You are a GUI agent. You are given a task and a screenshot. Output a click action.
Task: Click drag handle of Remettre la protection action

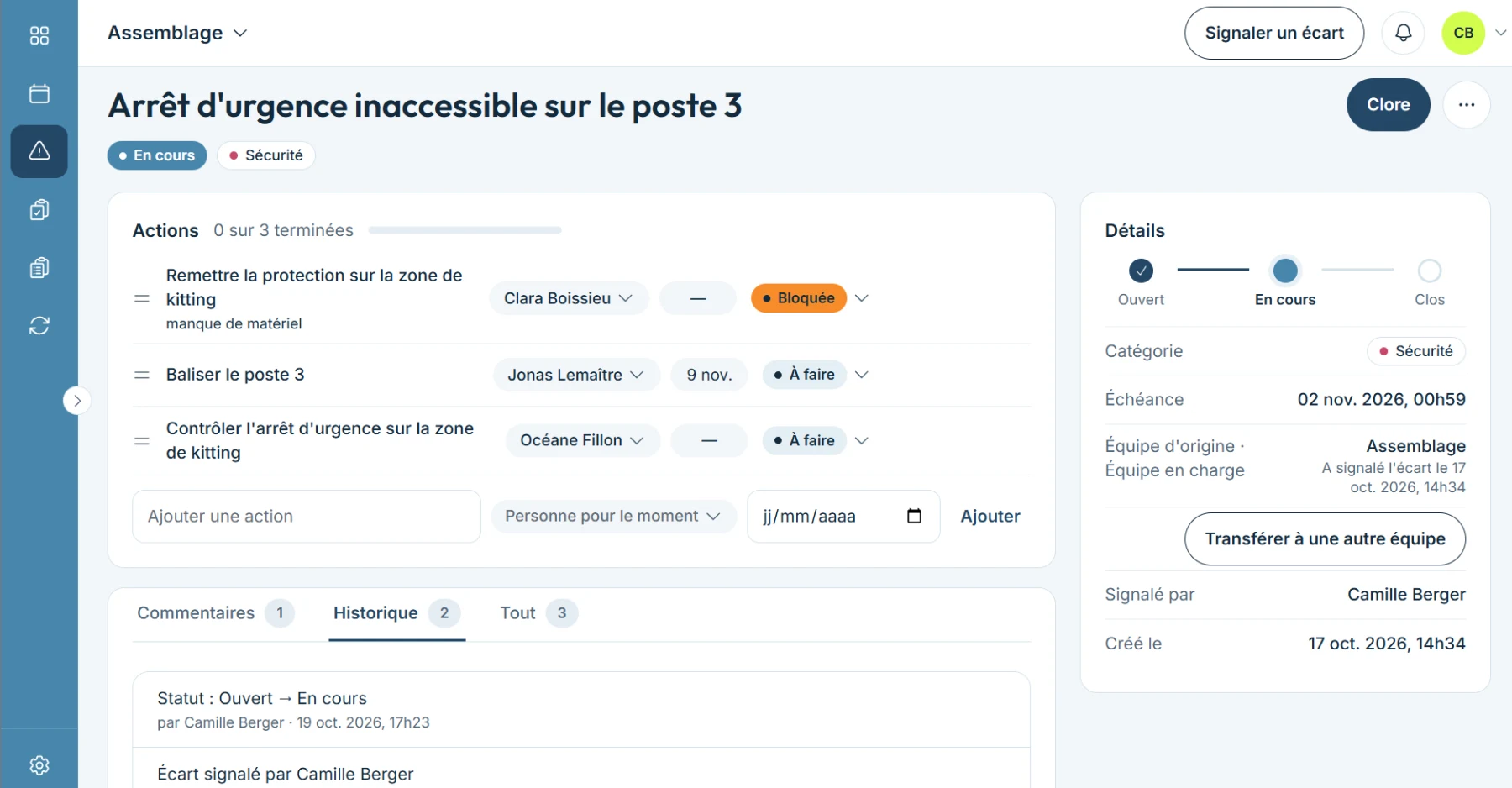pyautogui.click(x=142, y=298)
